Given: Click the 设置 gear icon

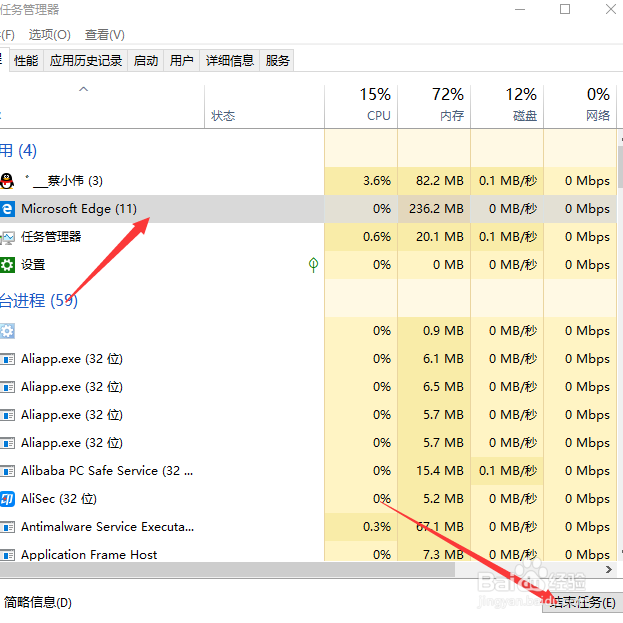Looking at the screenshot, I should click(x=7, y=265).
